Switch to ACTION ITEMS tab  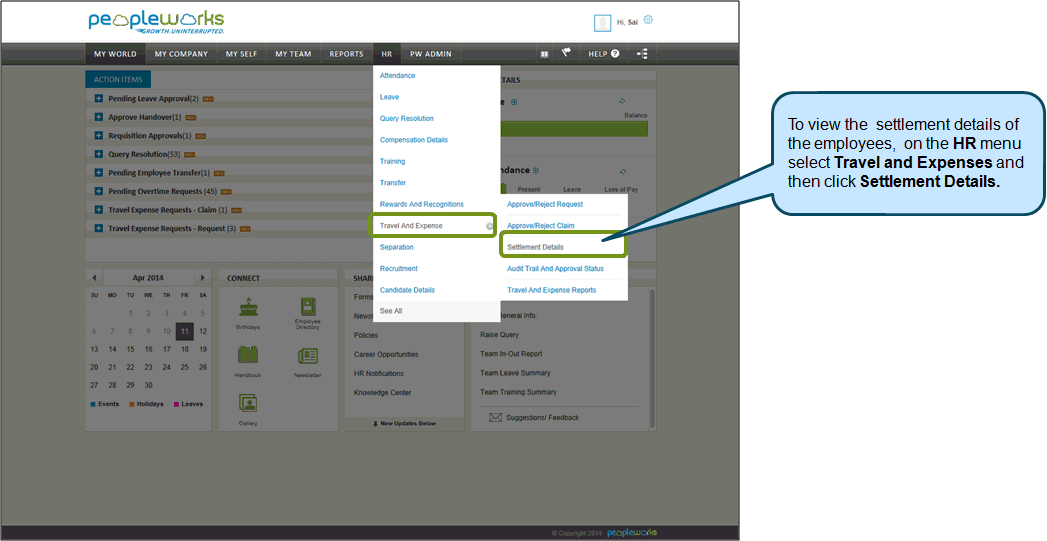(118, 79)
